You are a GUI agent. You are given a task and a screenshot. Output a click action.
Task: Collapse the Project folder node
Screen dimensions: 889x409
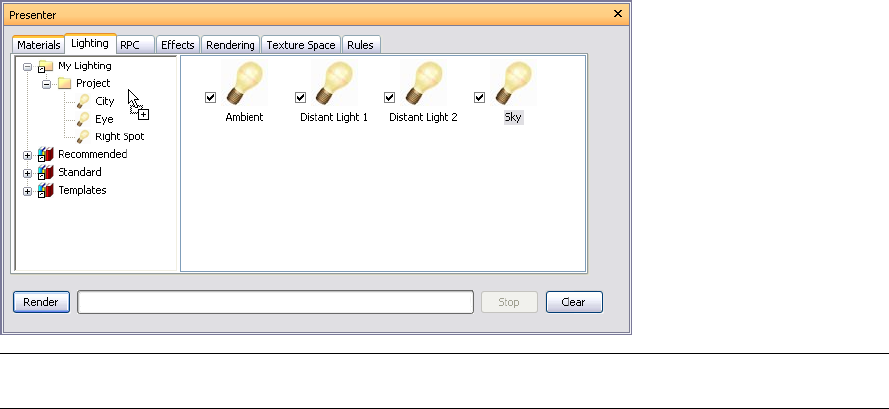[46, 85]
